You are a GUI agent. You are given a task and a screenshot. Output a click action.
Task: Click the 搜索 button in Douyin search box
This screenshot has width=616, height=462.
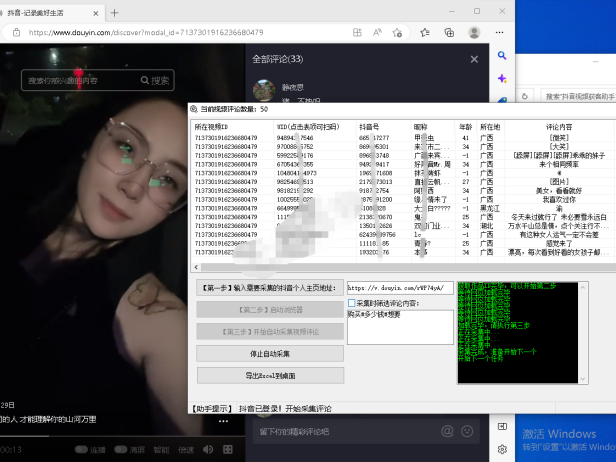(x=155, y=81)
